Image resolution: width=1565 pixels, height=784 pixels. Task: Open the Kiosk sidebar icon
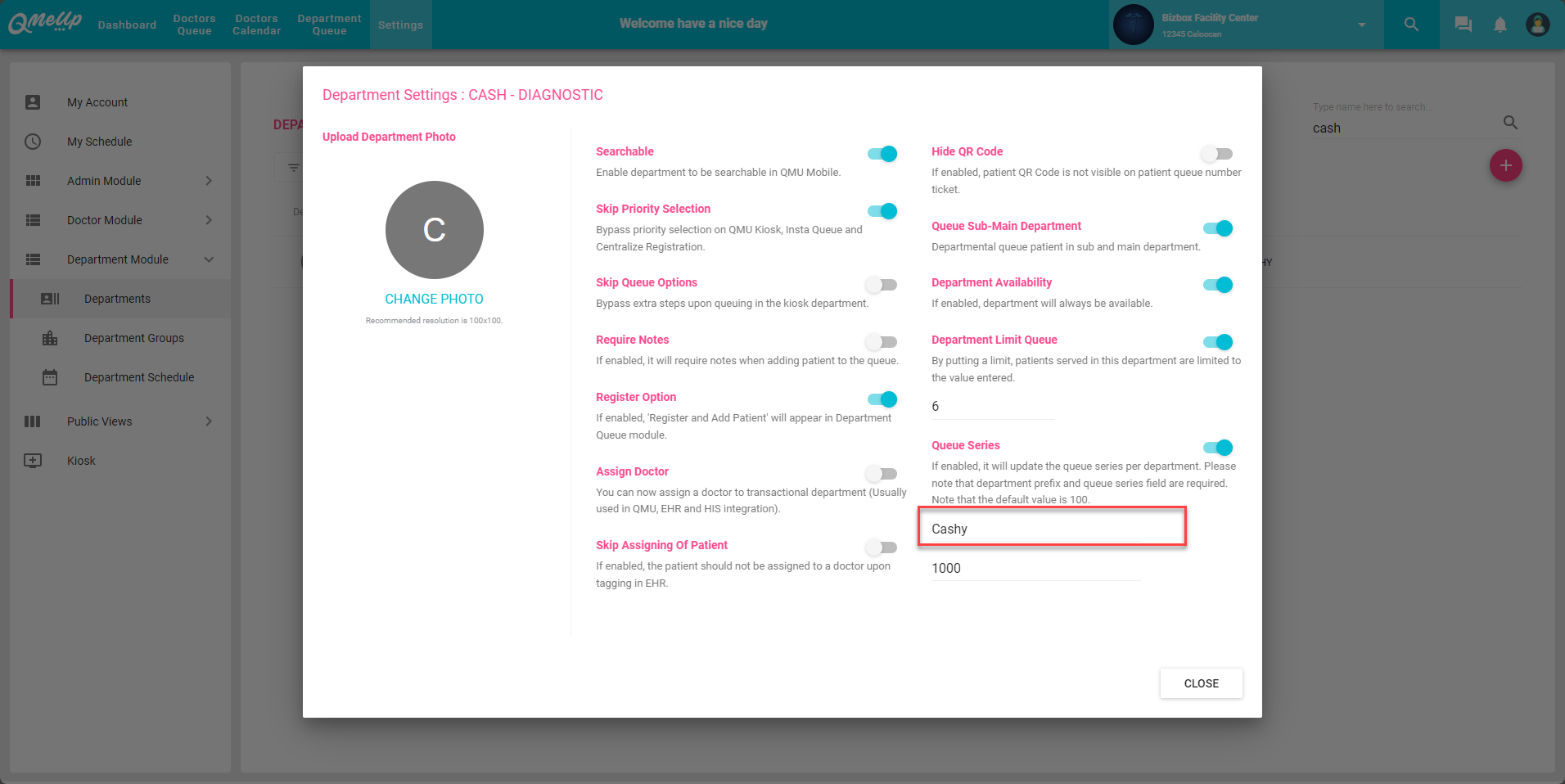coord(32,460)
